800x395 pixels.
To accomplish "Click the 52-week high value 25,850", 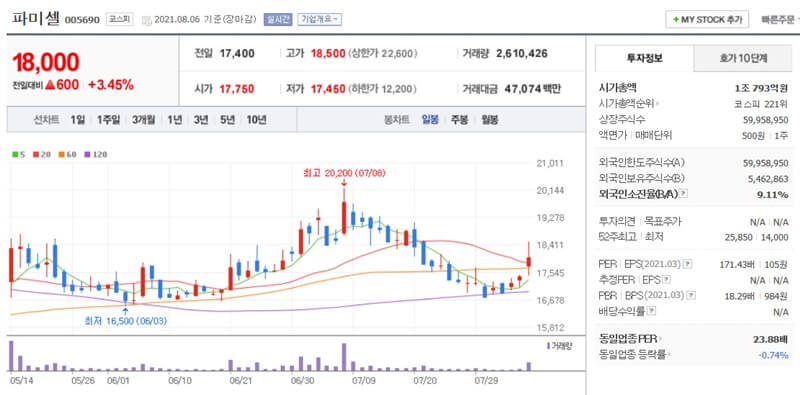I will point(738,237).
